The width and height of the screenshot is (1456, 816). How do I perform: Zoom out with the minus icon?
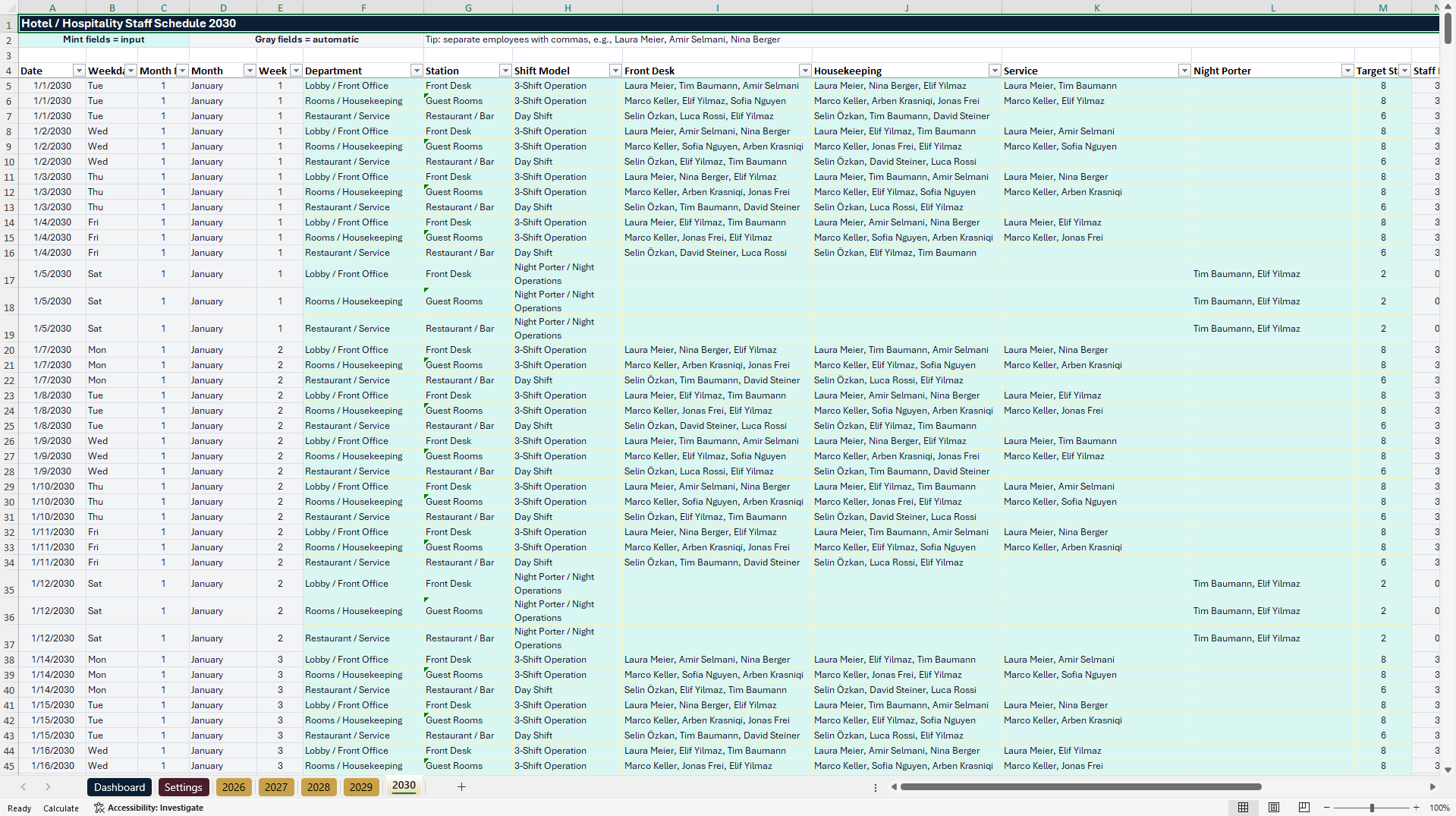(1327, 808)
